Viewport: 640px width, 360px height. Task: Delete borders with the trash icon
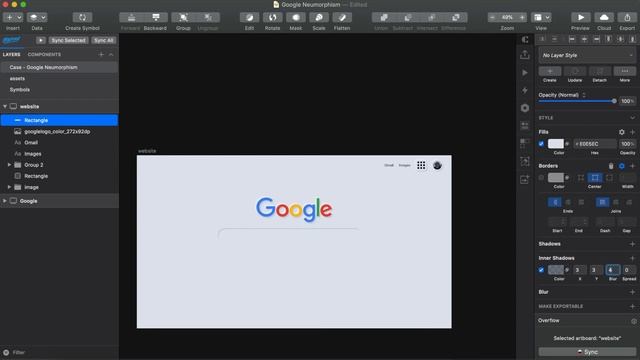[611, 166]
